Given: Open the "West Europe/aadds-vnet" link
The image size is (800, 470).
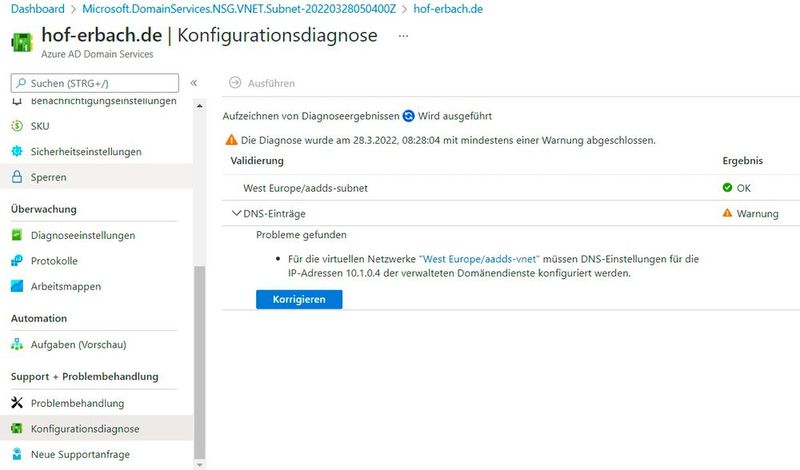Looking at the screenshot, I should pos(479,259).
